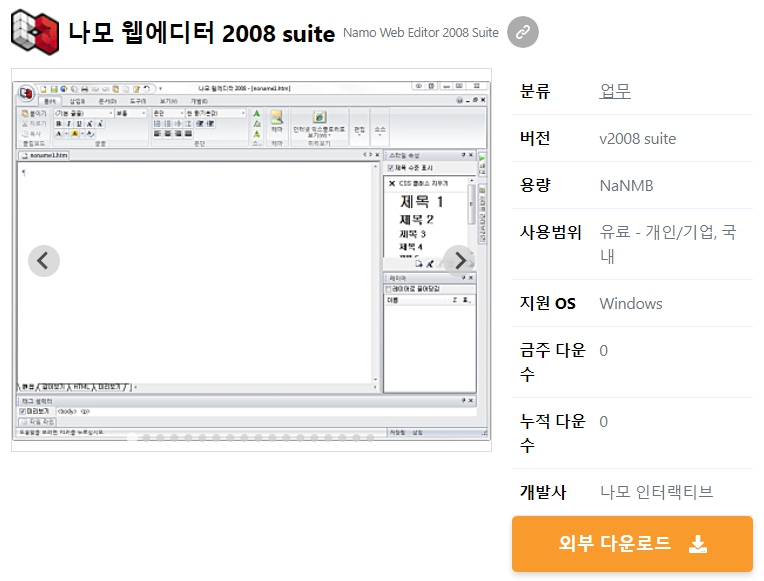The height and width of the screenshot is (581, 764).
Task: Click the 용량 label
Action: [535, 185]
